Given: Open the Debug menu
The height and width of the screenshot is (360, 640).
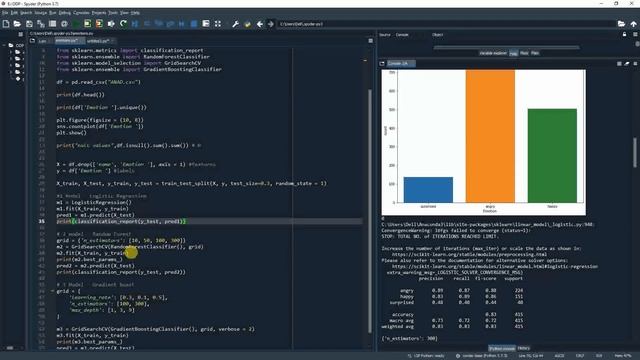Looking at the screenshot, I should coord(65,13).
